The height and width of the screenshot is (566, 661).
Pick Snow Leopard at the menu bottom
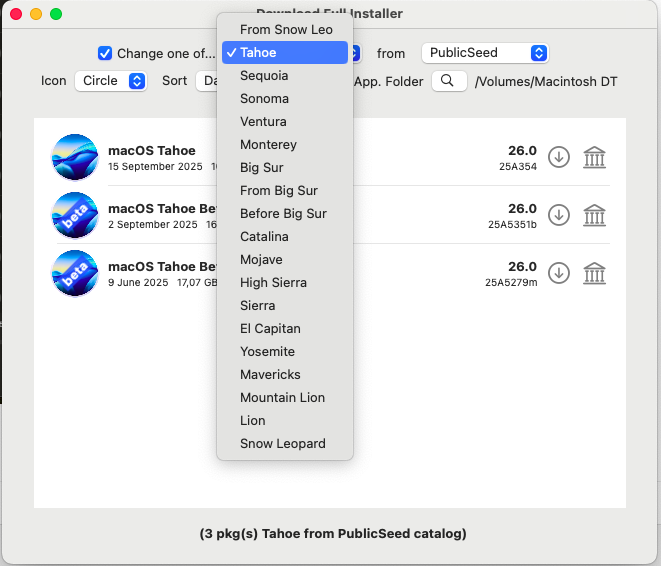click(x=285, y=443)
